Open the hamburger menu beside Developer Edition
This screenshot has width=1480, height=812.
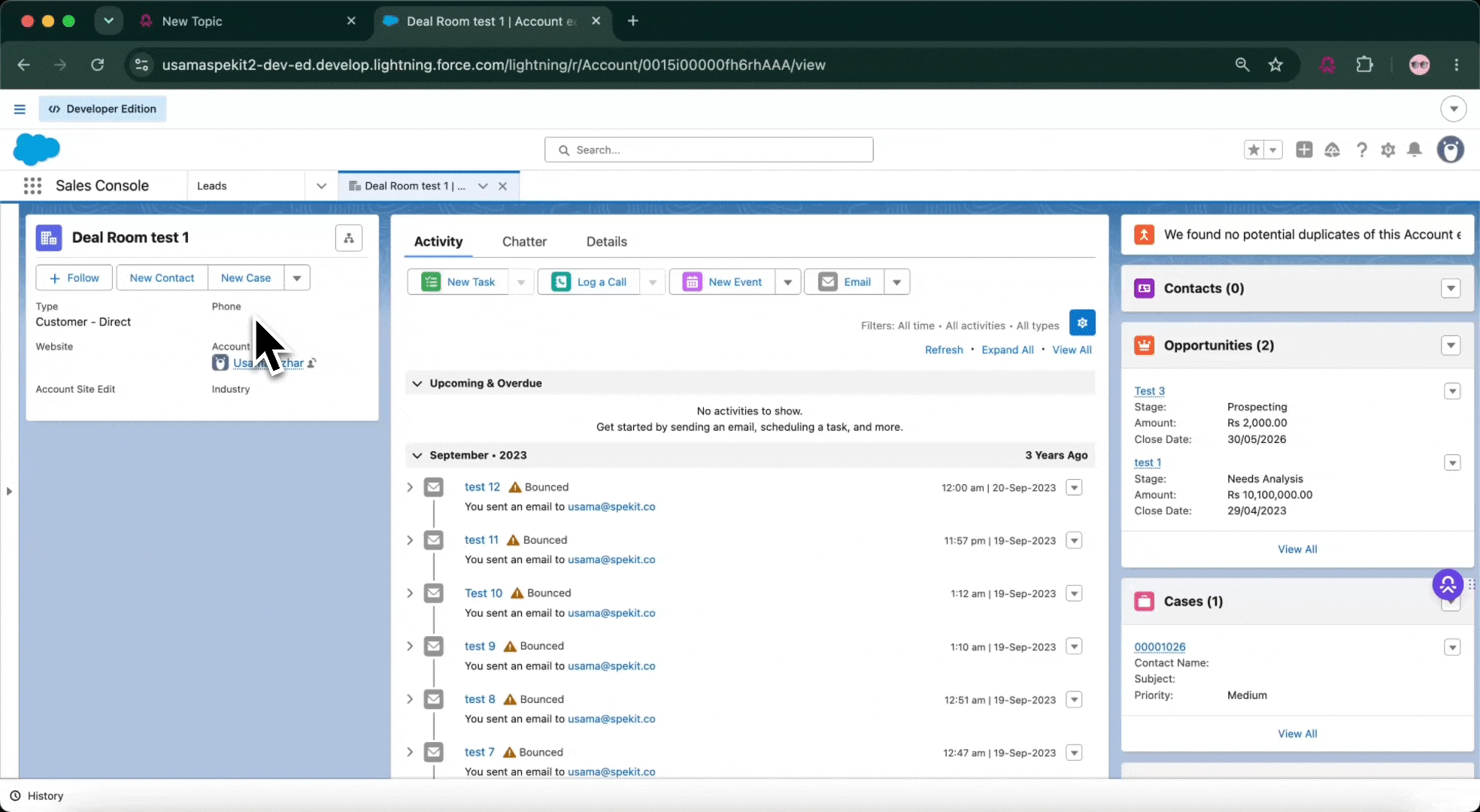(20, 109)
